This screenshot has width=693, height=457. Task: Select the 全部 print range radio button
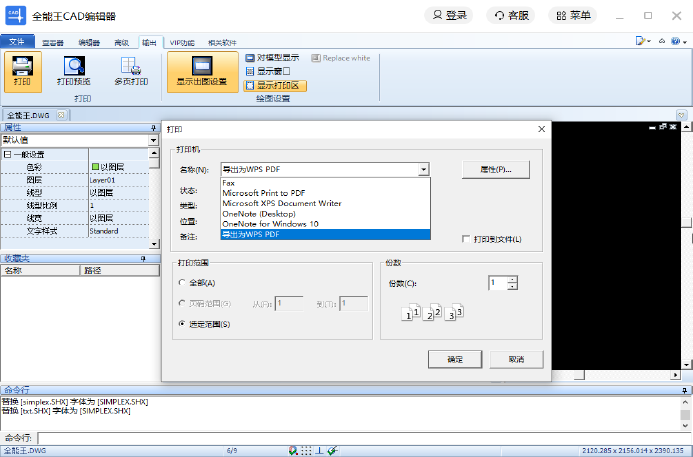[x=182, y=283]
